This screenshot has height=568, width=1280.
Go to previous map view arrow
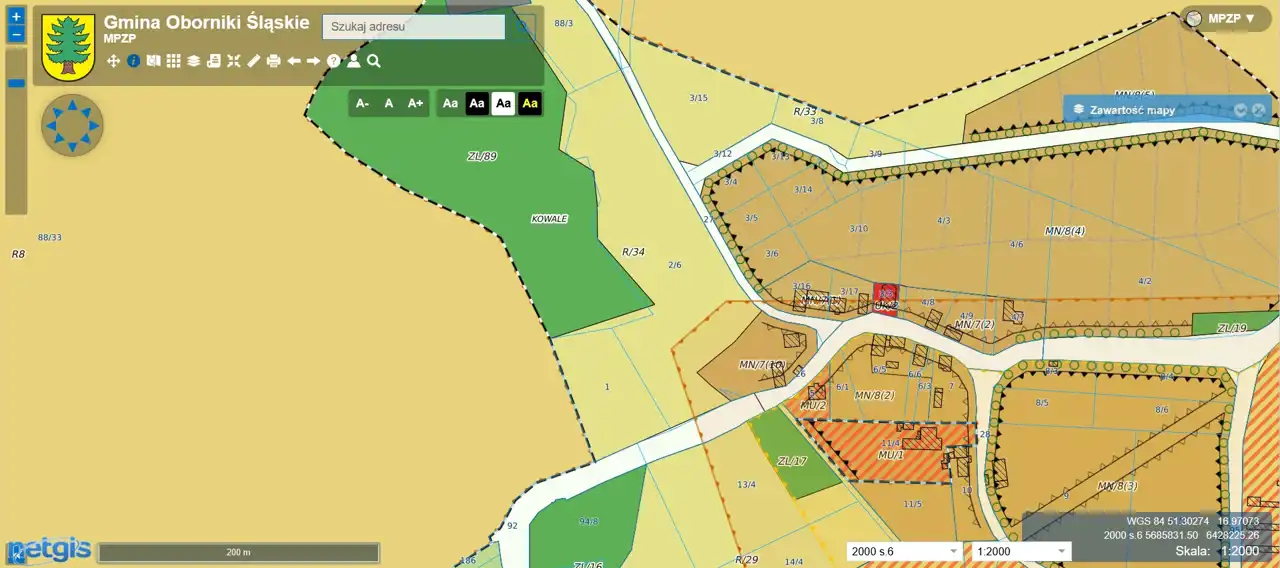coord(293,61)
